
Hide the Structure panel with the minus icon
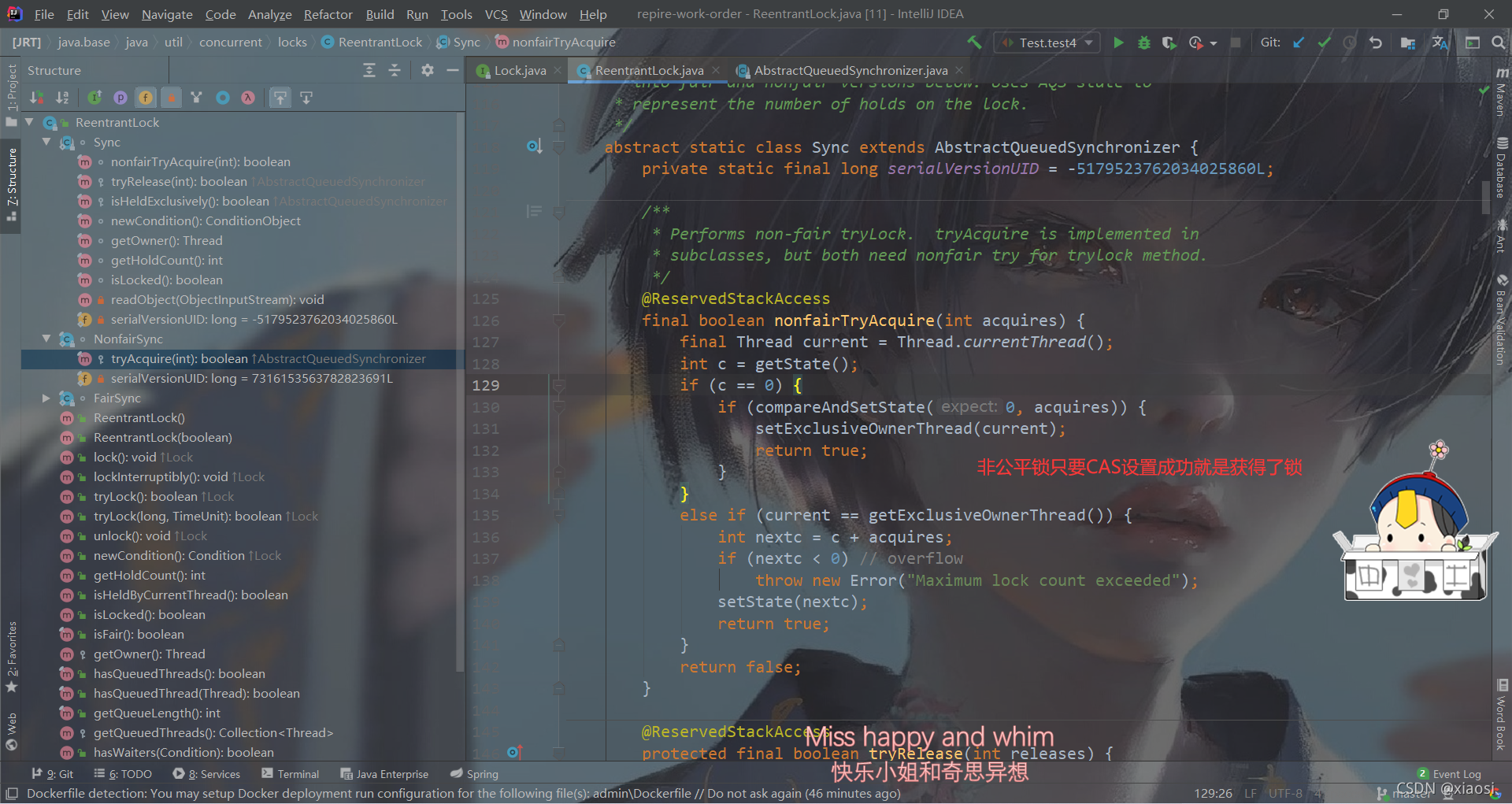[x=452, y=70]
